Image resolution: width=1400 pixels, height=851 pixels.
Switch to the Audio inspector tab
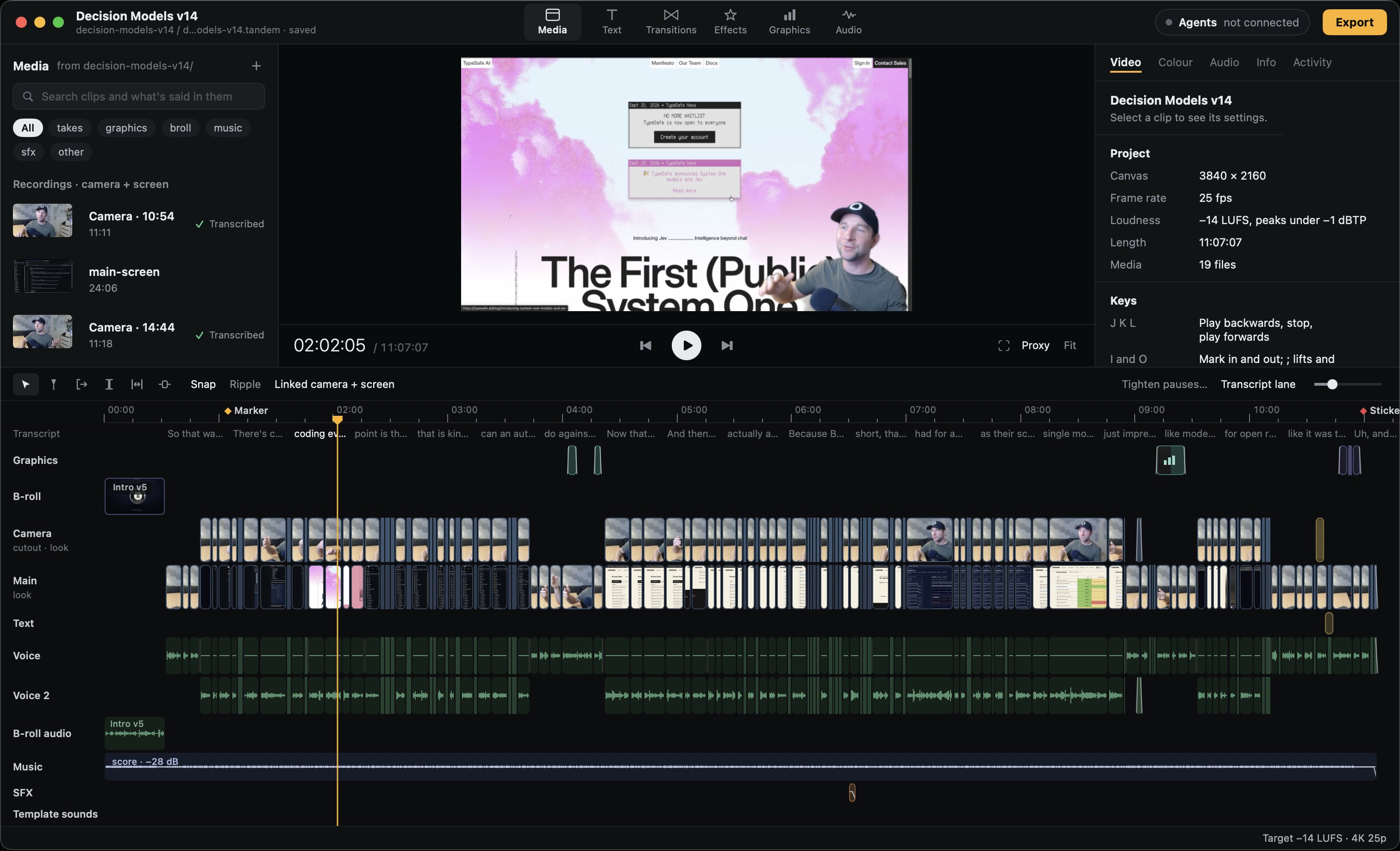click(x=1224, y=63)
